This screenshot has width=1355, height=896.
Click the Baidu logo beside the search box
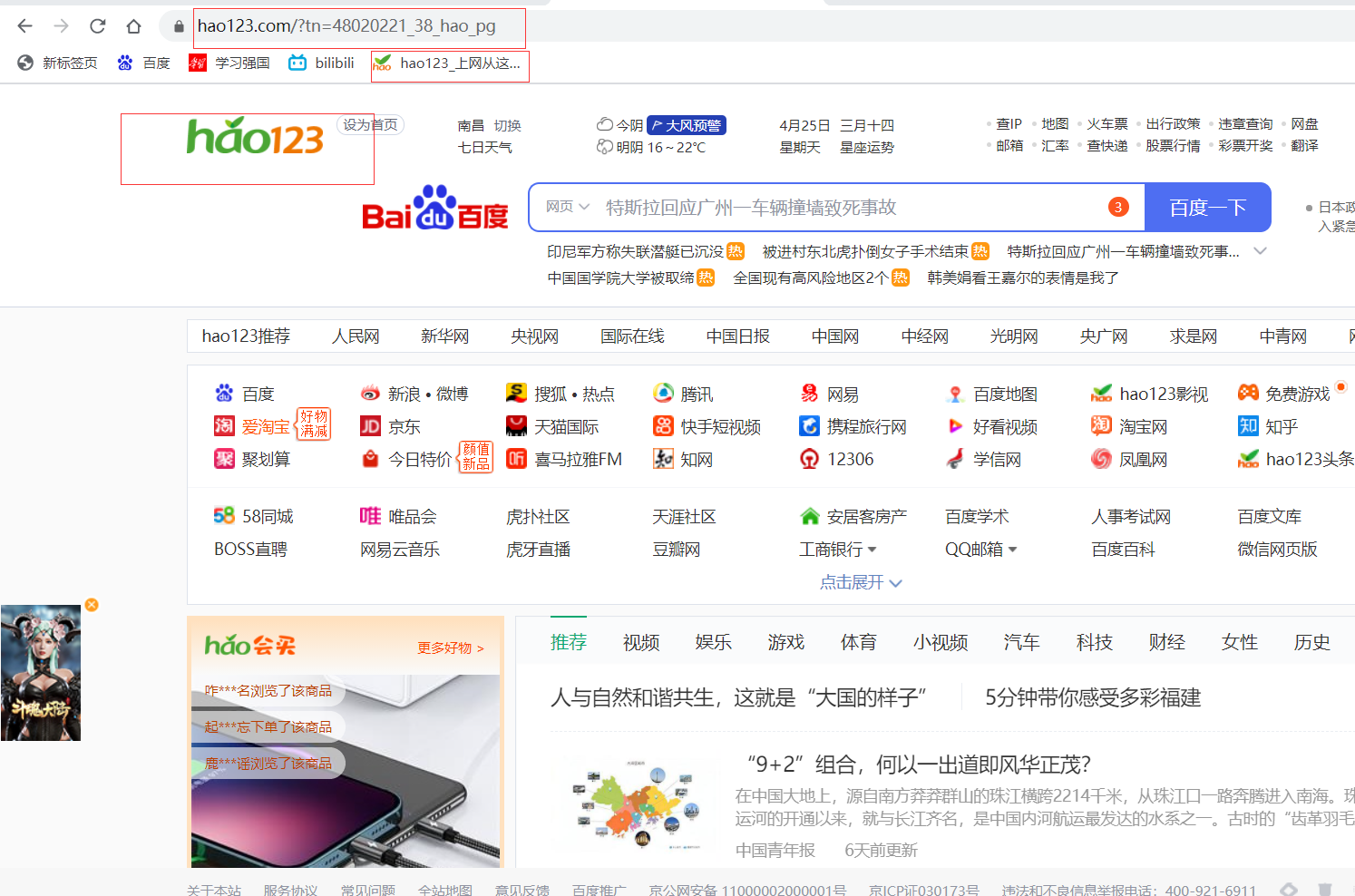click(x=435, y=209)
